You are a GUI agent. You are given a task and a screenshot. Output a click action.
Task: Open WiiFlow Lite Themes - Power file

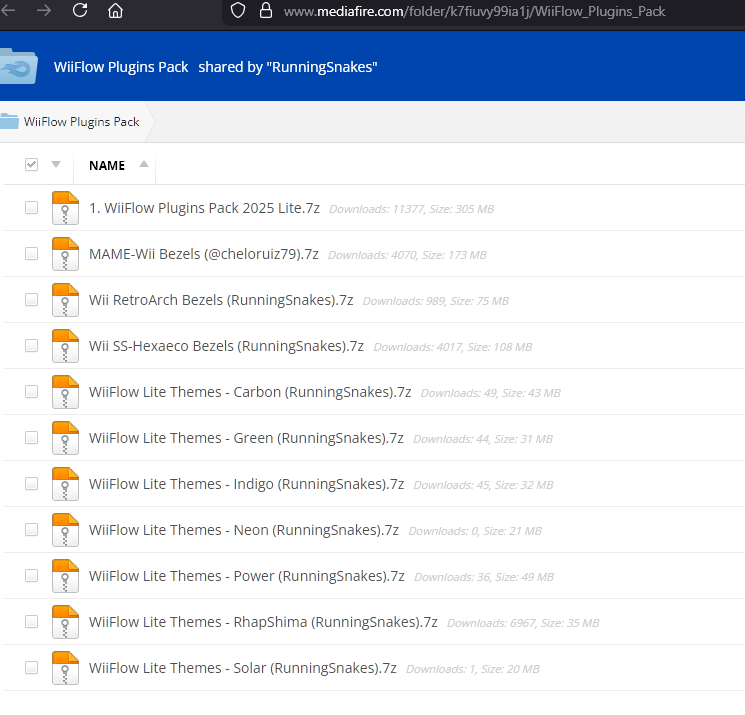pyautogui.click(x=247, y=576)
